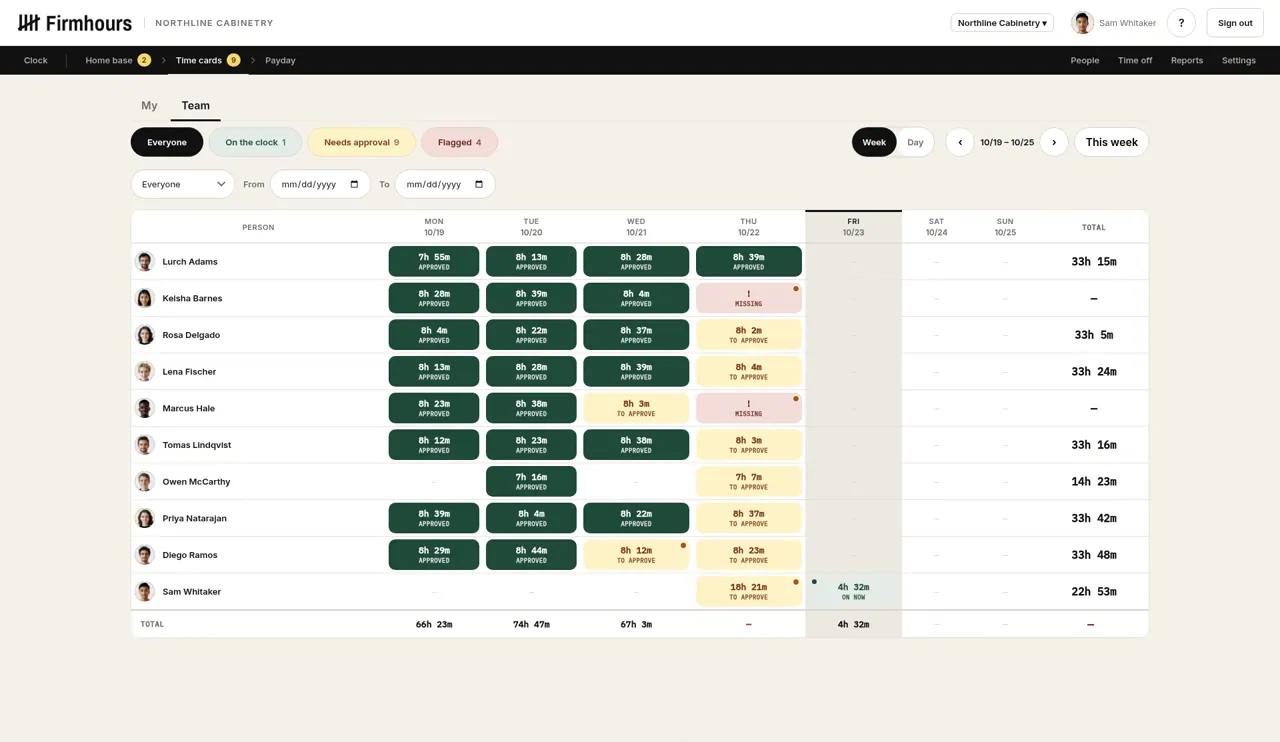
Task: Open Marcus Hale's 8h 3m to-approve entry
Action: point(636,408)
